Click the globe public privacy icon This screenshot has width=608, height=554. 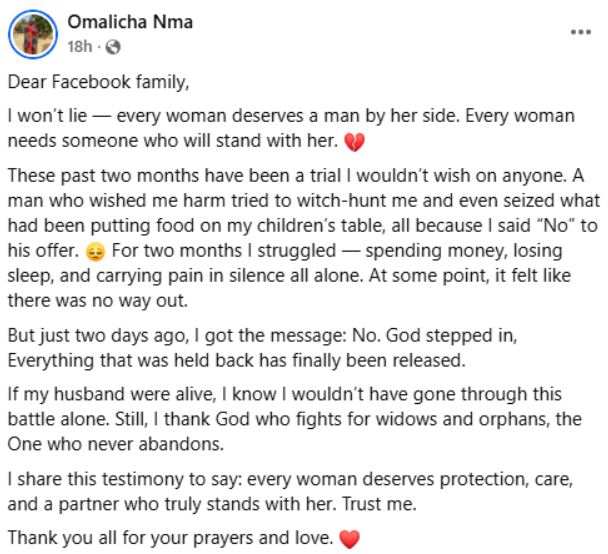[x=112, y=47]
